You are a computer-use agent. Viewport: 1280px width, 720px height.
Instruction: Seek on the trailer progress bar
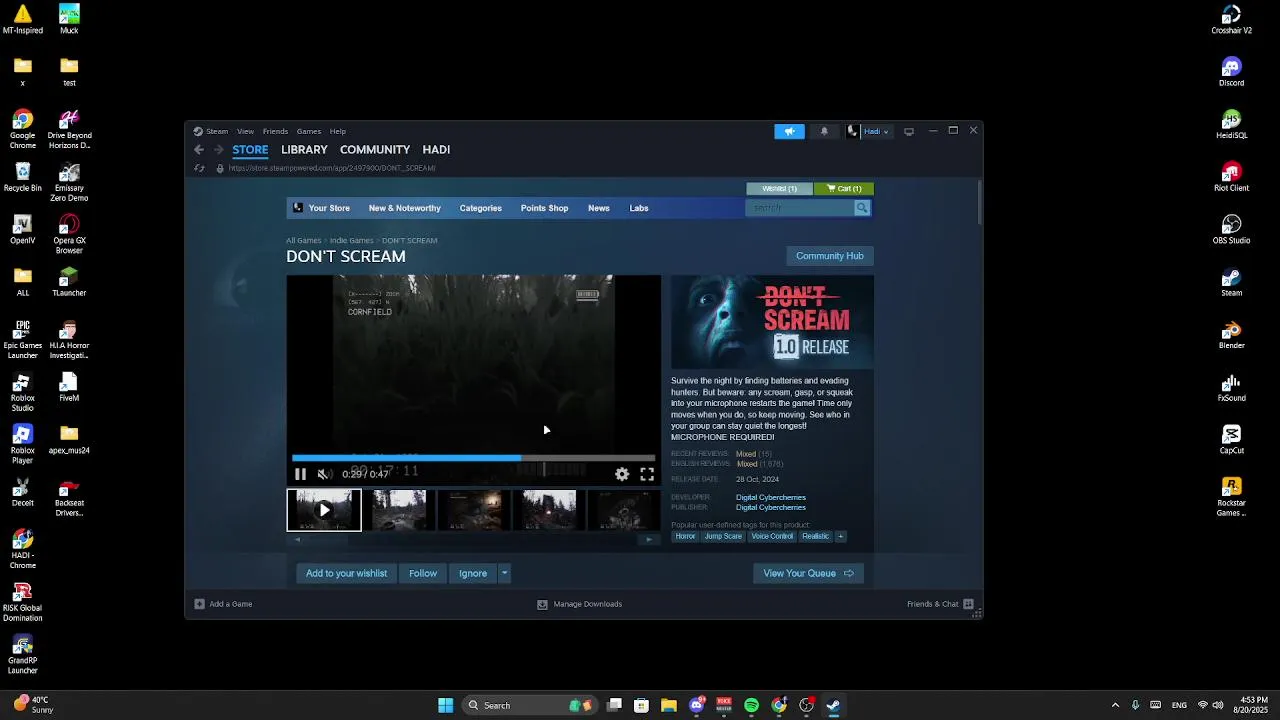click(474, 458)
